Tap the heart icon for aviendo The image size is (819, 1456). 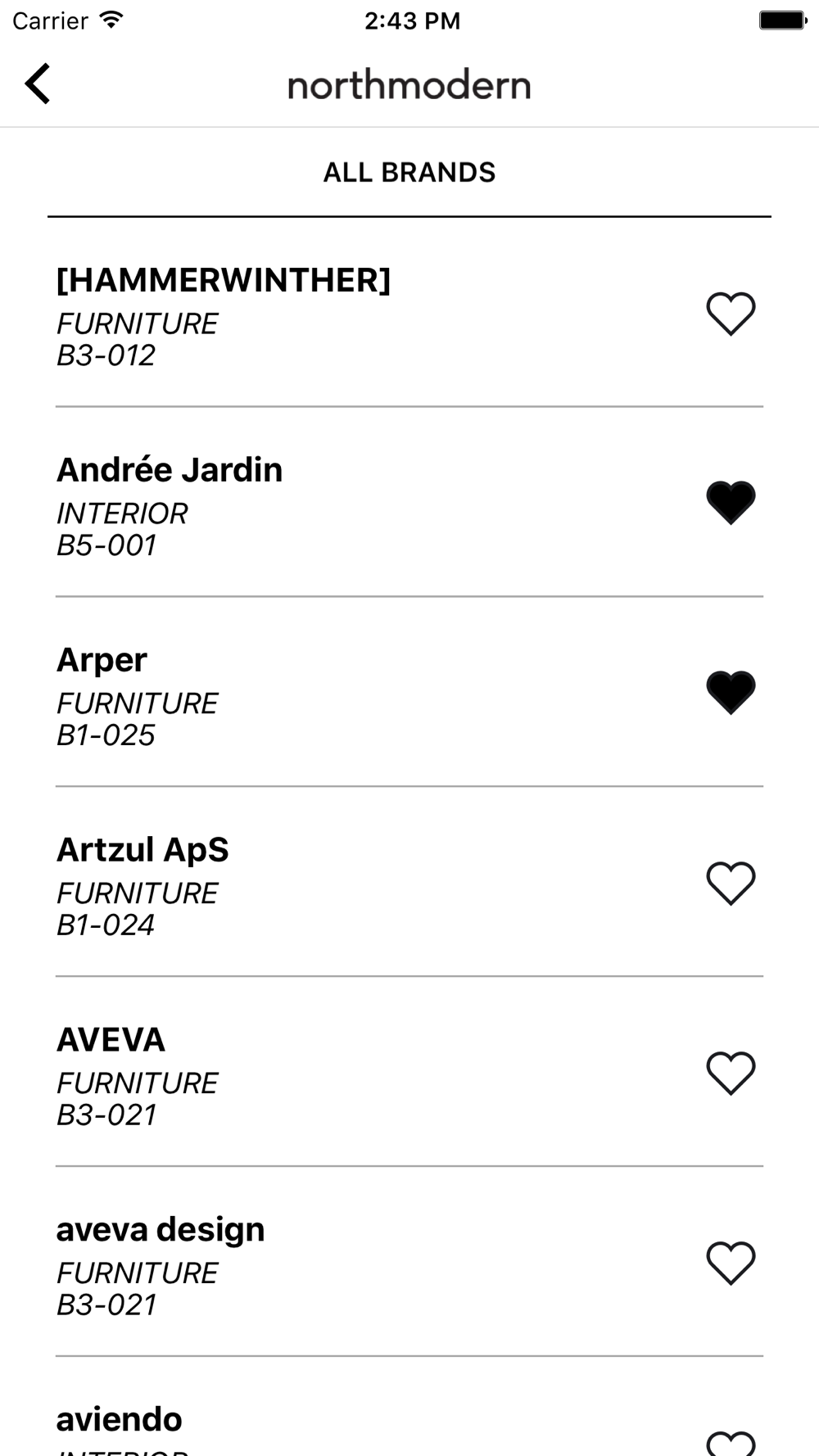point(731,1443)
